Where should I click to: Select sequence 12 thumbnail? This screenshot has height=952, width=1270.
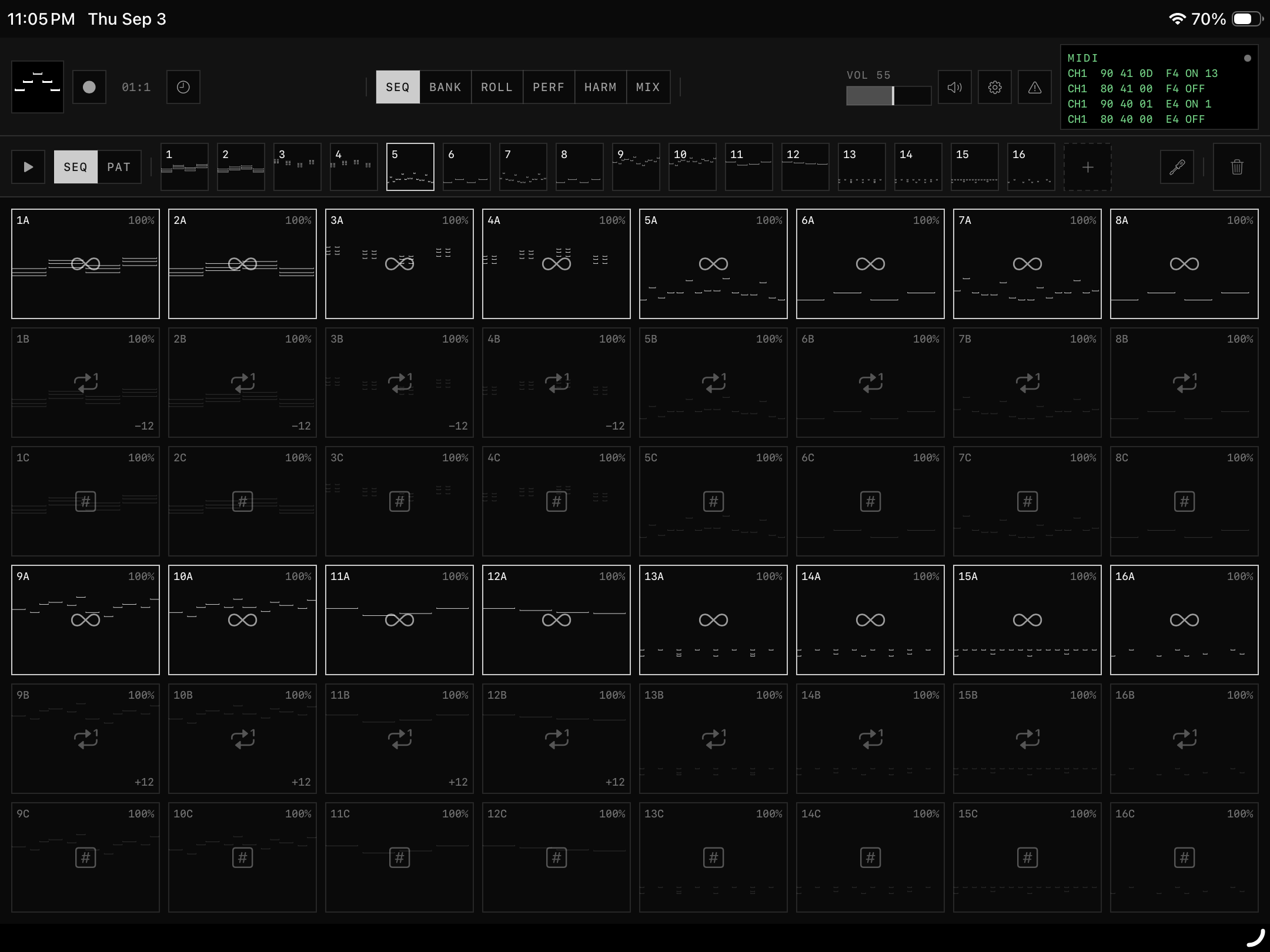[806, 167]
